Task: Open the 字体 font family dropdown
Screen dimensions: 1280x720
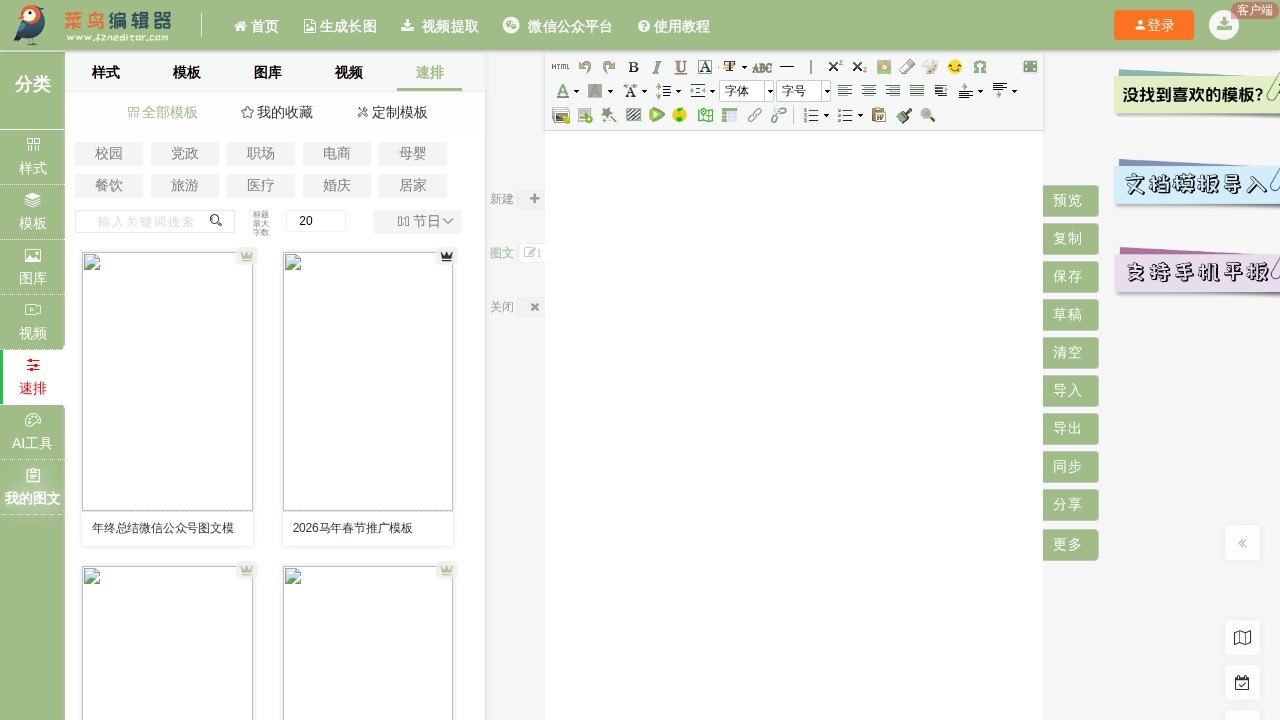Action: click(747, 91)
